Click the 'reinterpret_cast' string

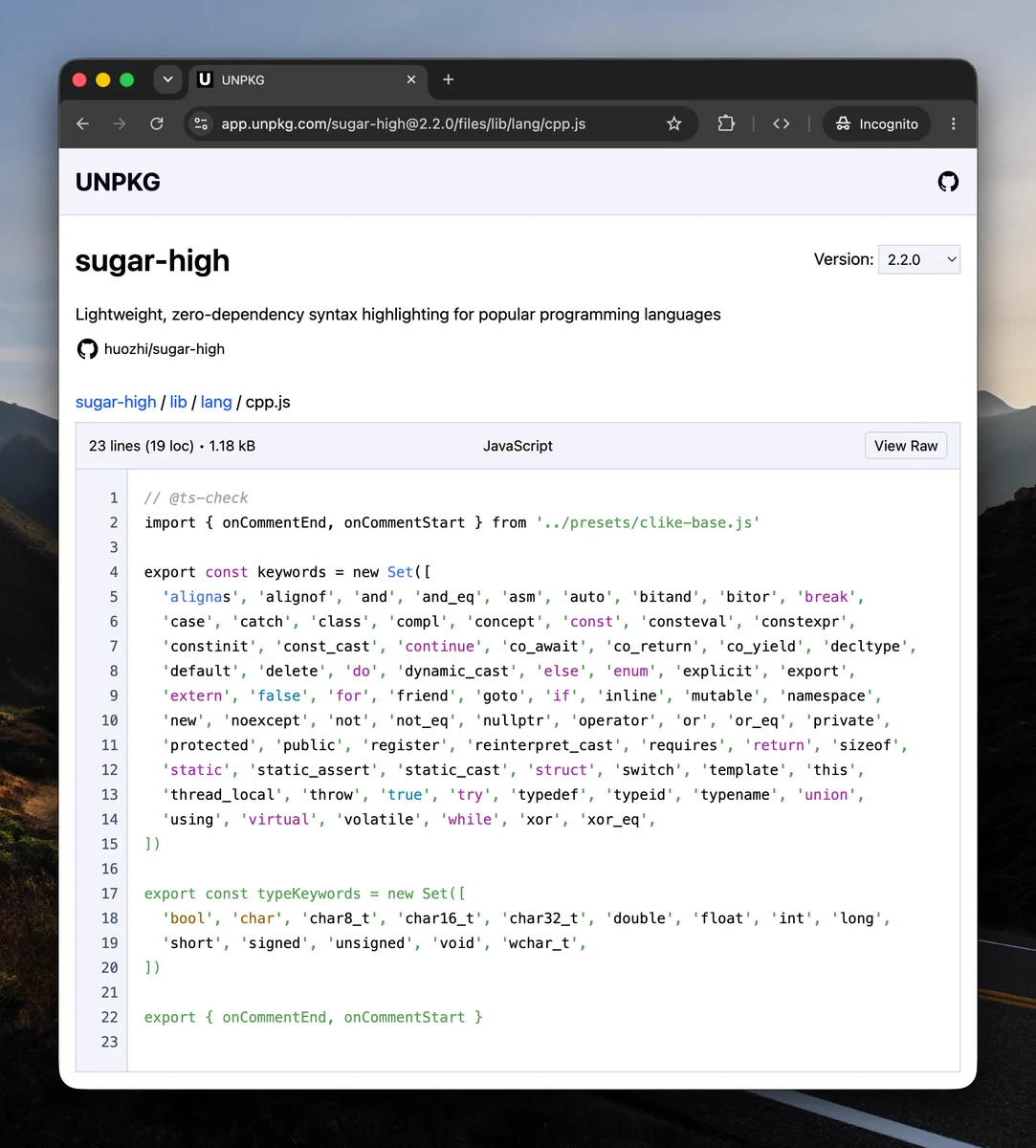click(x=543, y=745)
